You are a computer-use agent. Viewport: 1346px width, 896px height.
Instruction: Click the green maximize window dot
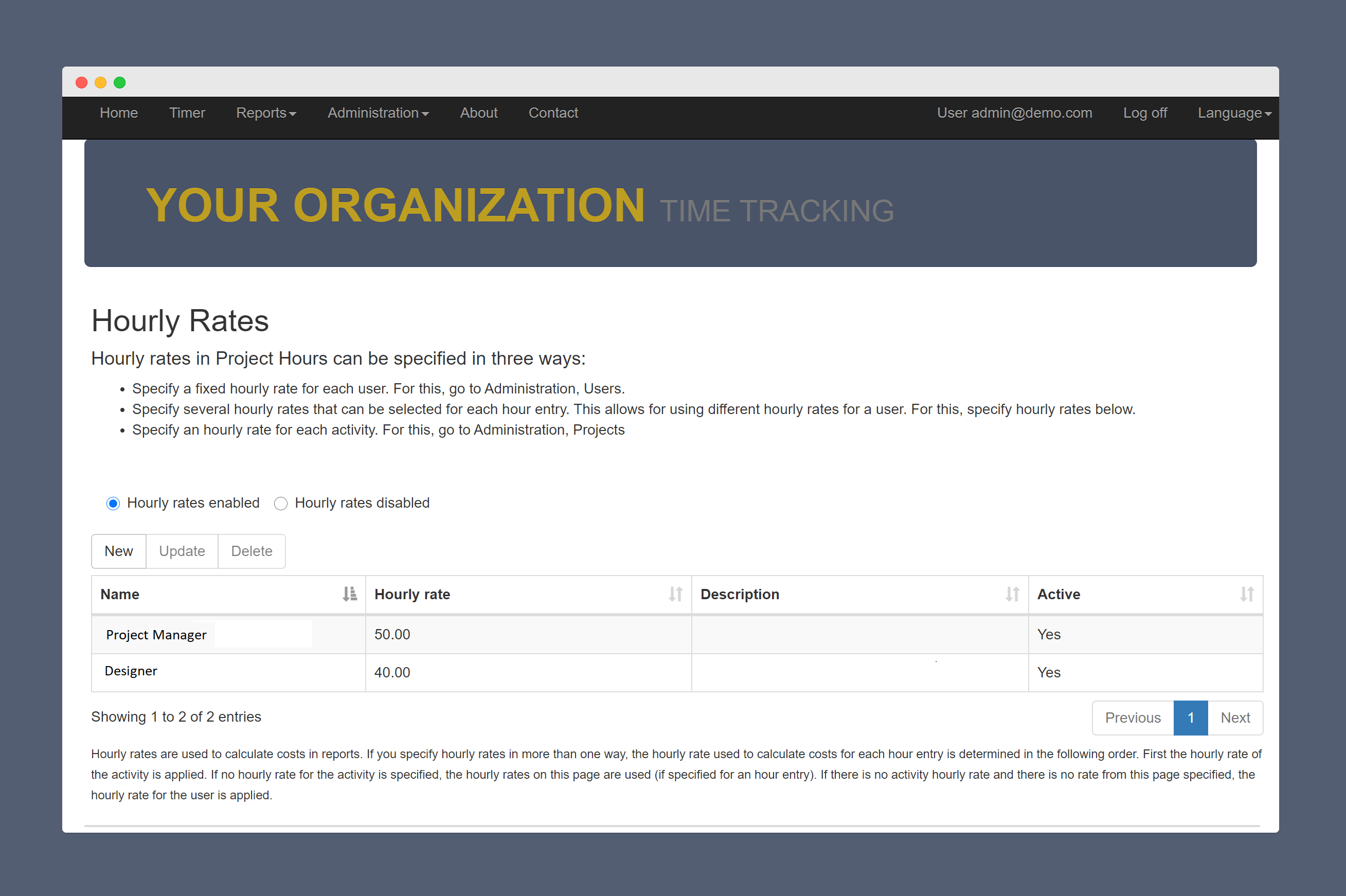[x=119, y=83]
